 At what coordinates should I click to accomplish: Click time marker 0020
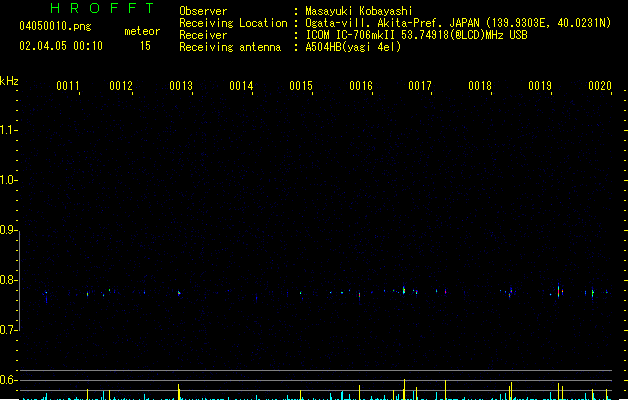[x=600, y=86]
